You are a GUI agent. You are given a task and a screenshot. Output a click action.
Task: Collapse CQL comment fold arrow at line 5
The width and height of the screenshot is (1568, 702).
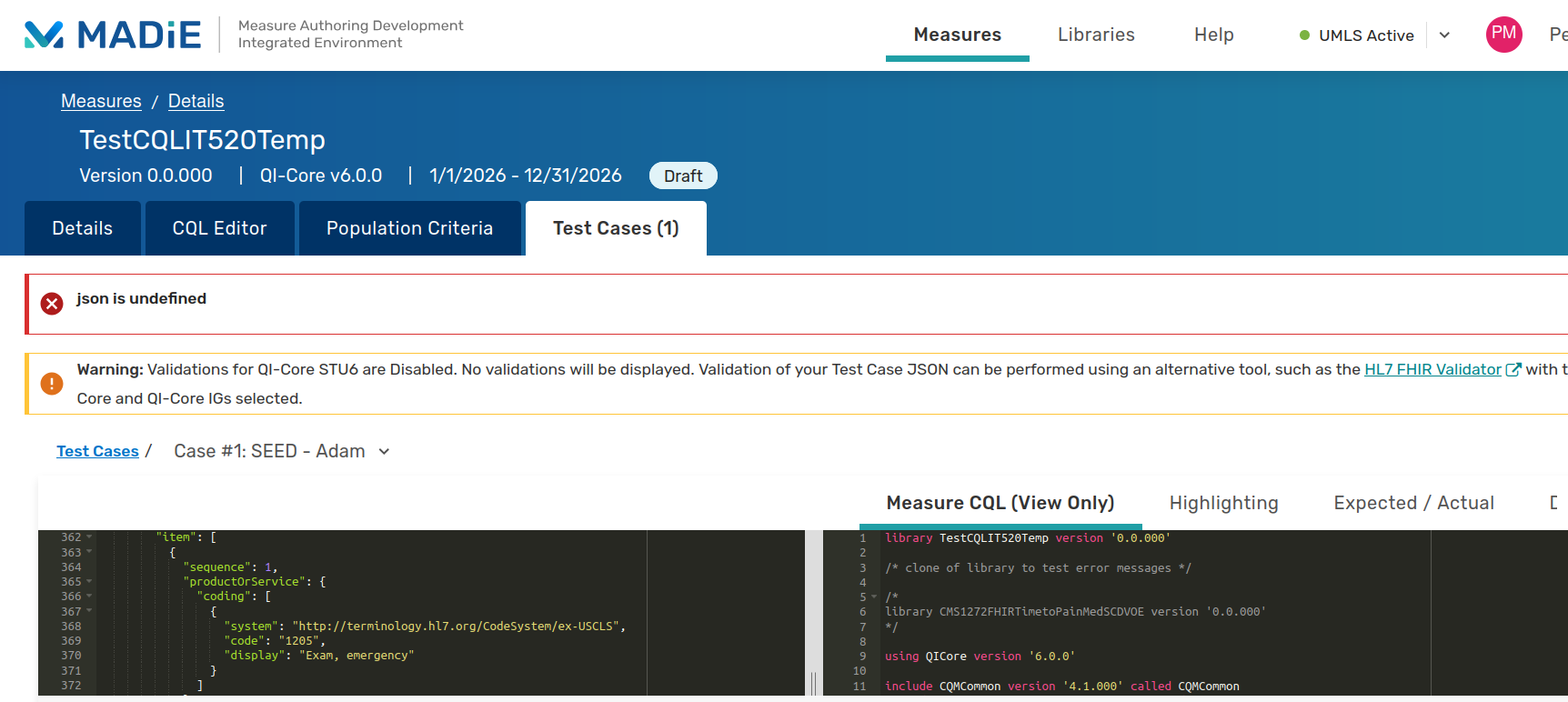[x=874, y=597]
